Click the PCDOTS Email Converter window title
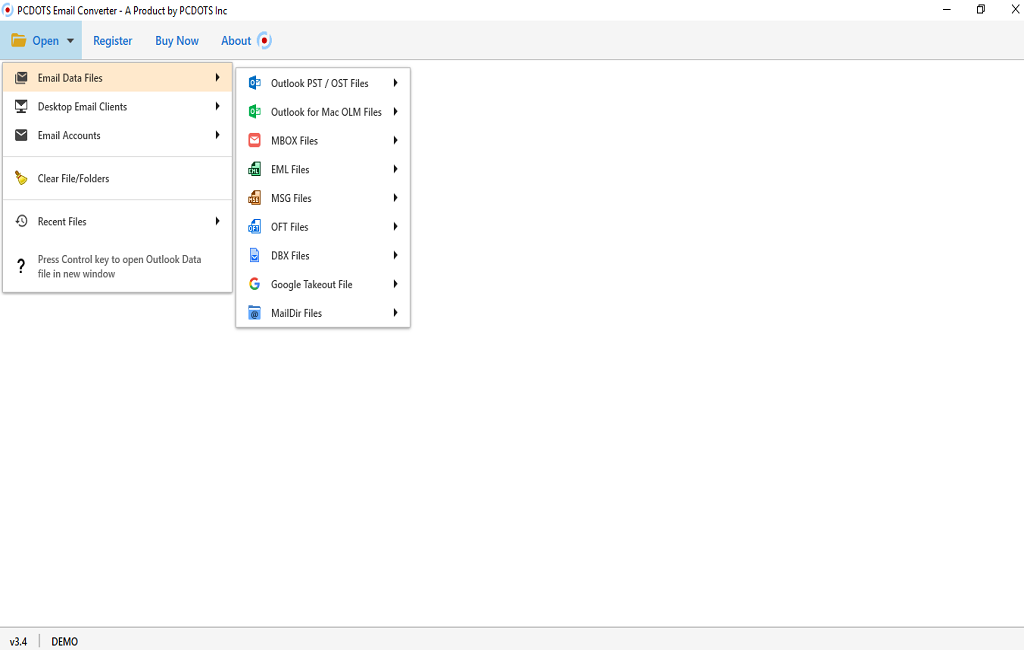 pyautogui.click(x=122, y=10)
